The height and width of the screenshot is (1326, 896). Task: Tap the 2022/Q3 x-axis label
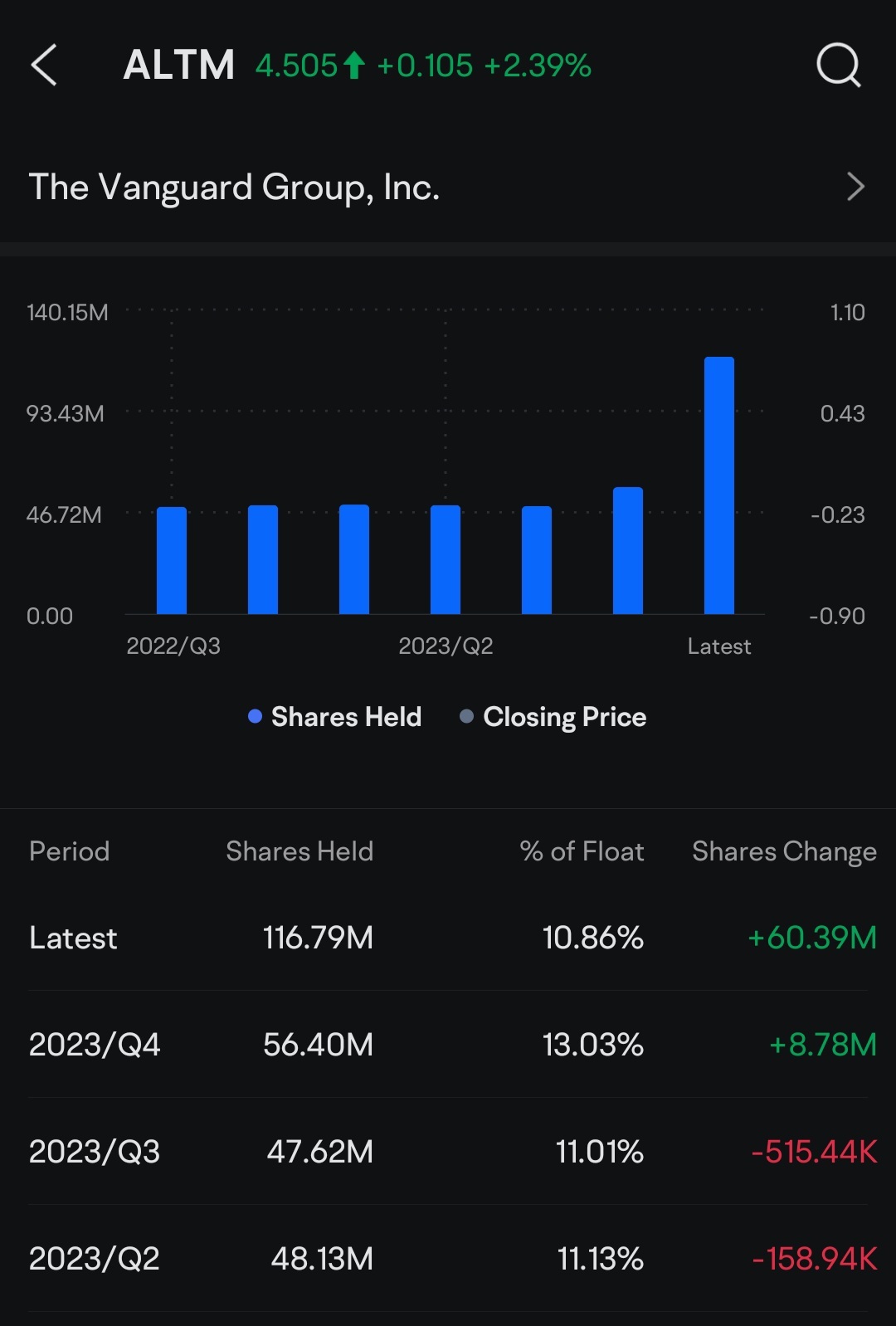pos(173,646)
